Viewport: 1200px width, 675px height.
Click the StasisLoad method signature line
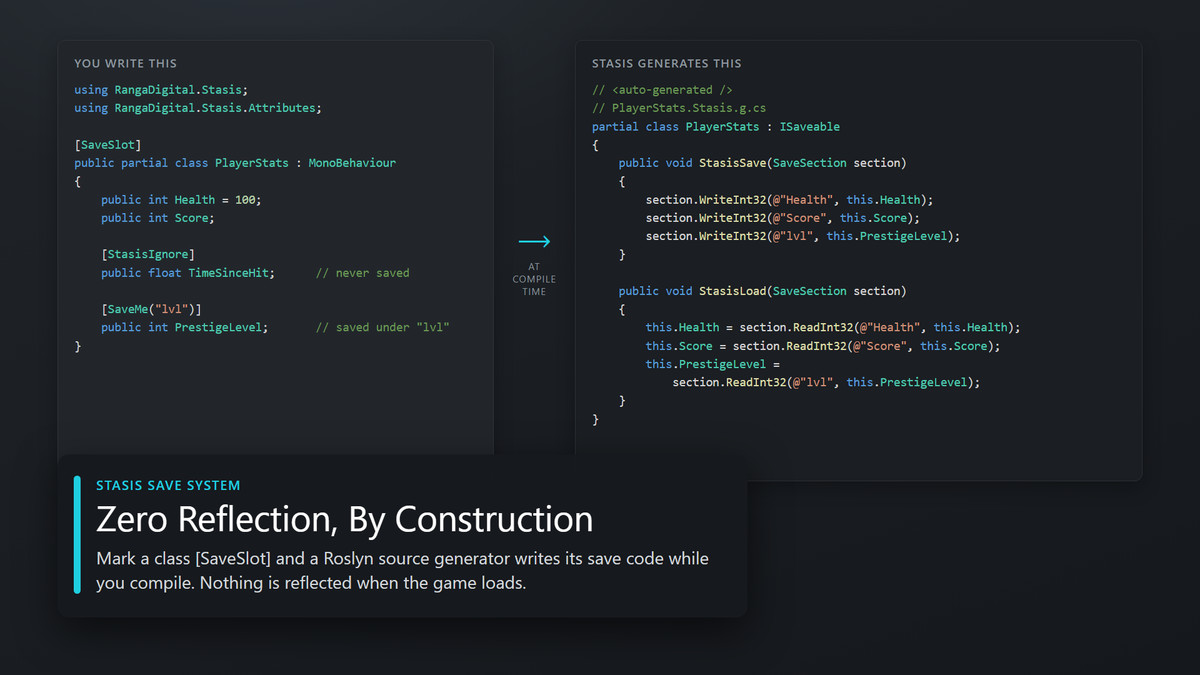pyautogui.click(x=762, y=291)
